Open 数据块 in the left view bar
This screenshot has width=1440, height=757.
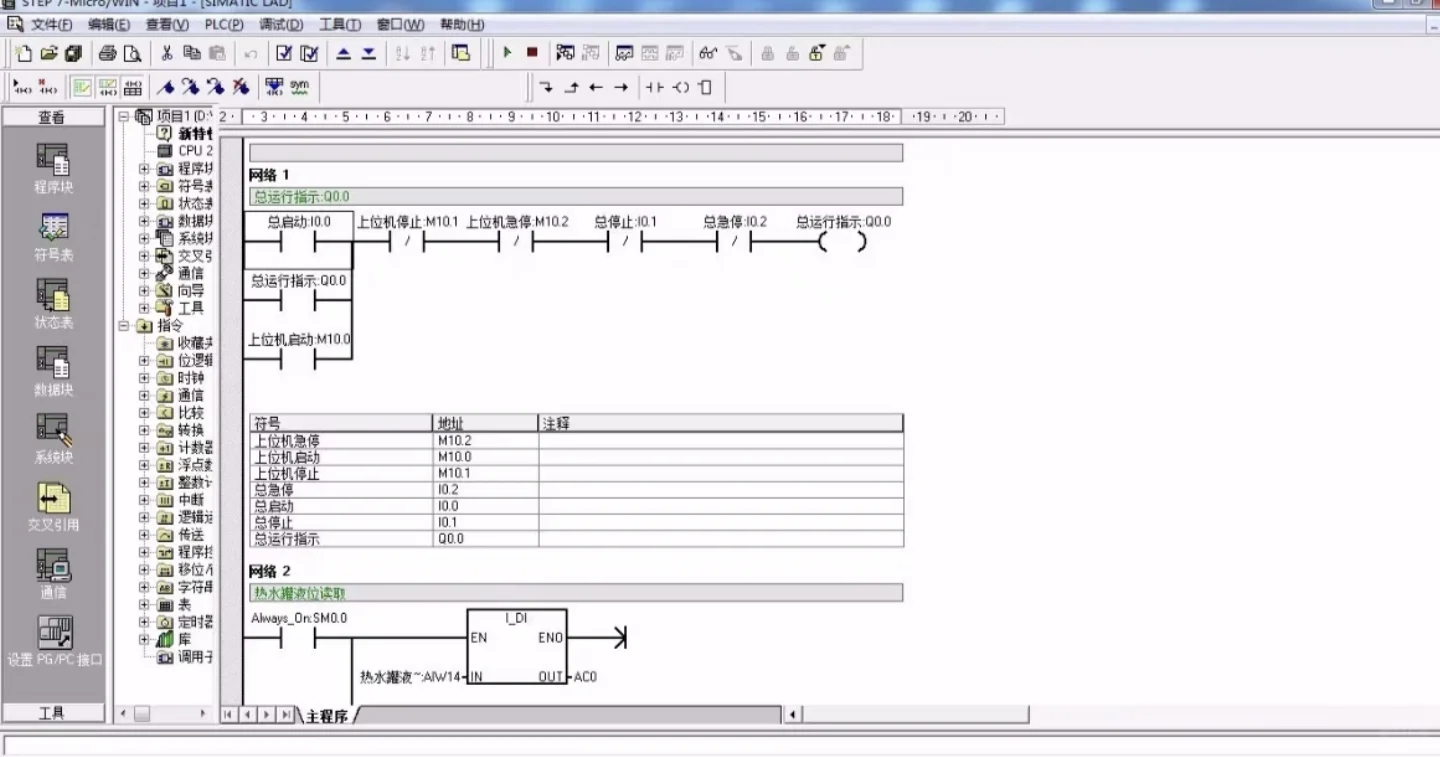53,371
